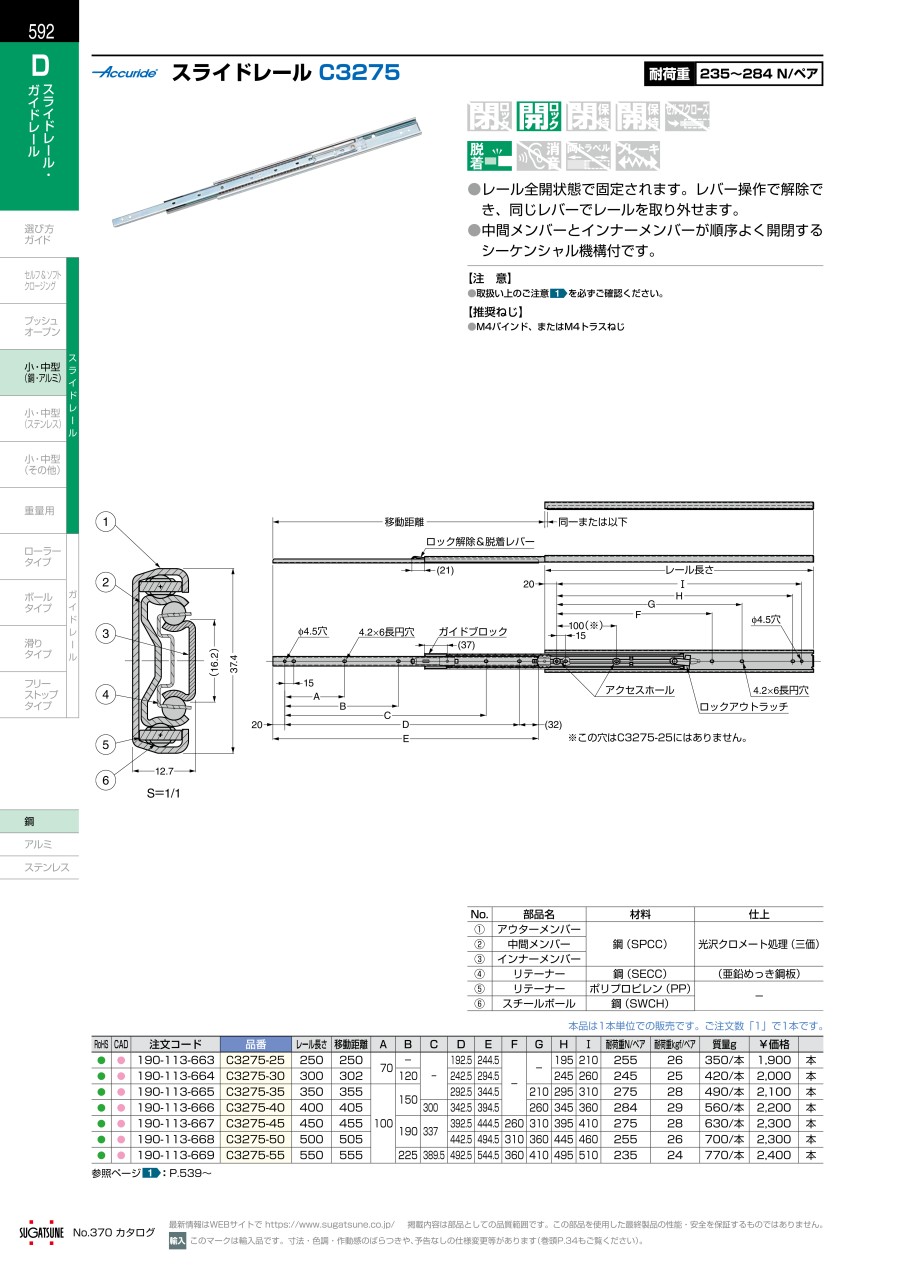Open the ボールタイプ side index section
This screenshot has height=1272, width=900.
[38, 602]
